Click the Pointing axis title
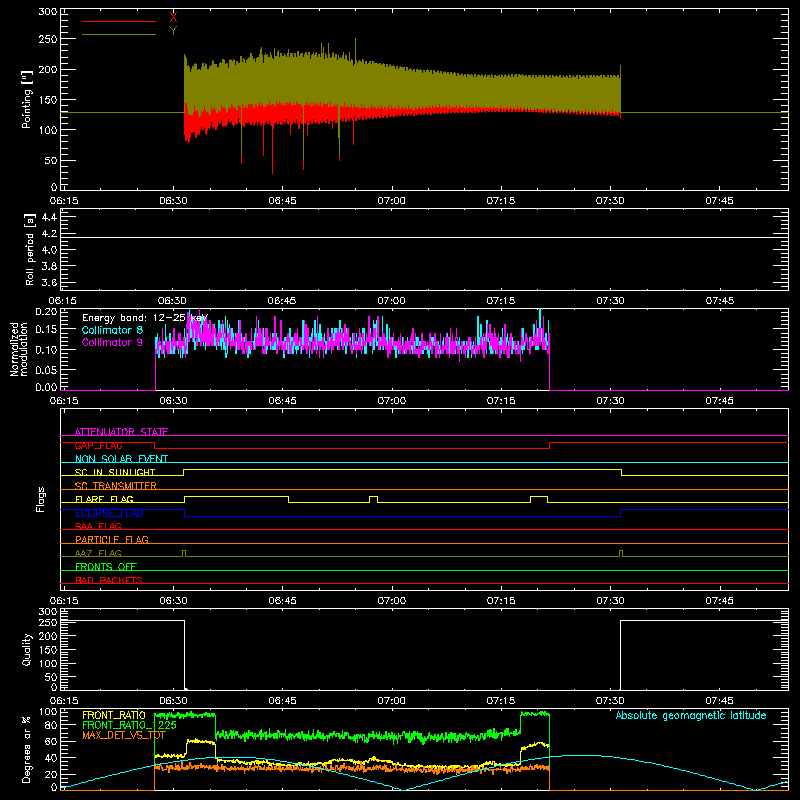This screenshot has height=800, width=800. point(27,99)
